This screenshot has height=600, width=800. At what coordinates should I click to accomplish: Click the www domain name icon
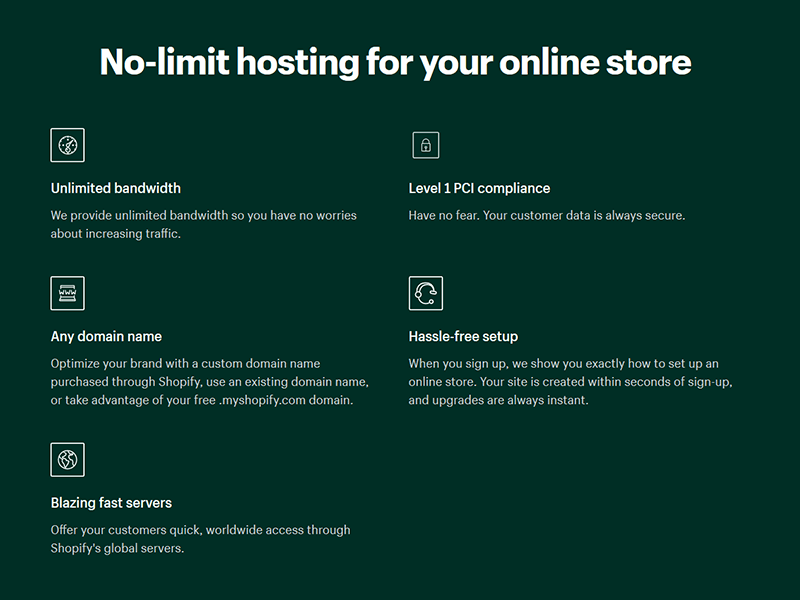[x=67, y=293]
